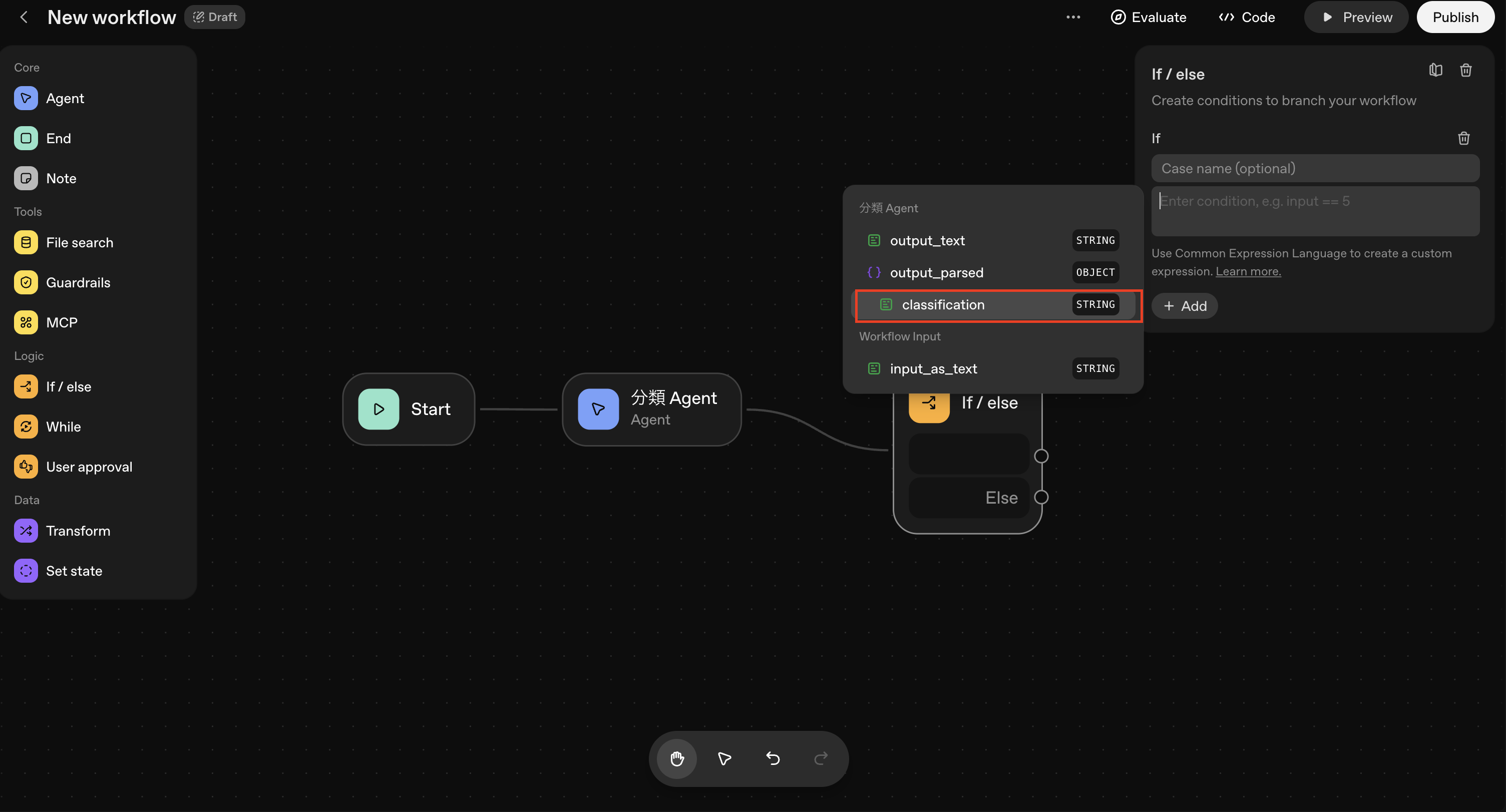This screenshot has width=1506, height=812.
Task: Click the Set state node icon
Action: tap(26, 571)
